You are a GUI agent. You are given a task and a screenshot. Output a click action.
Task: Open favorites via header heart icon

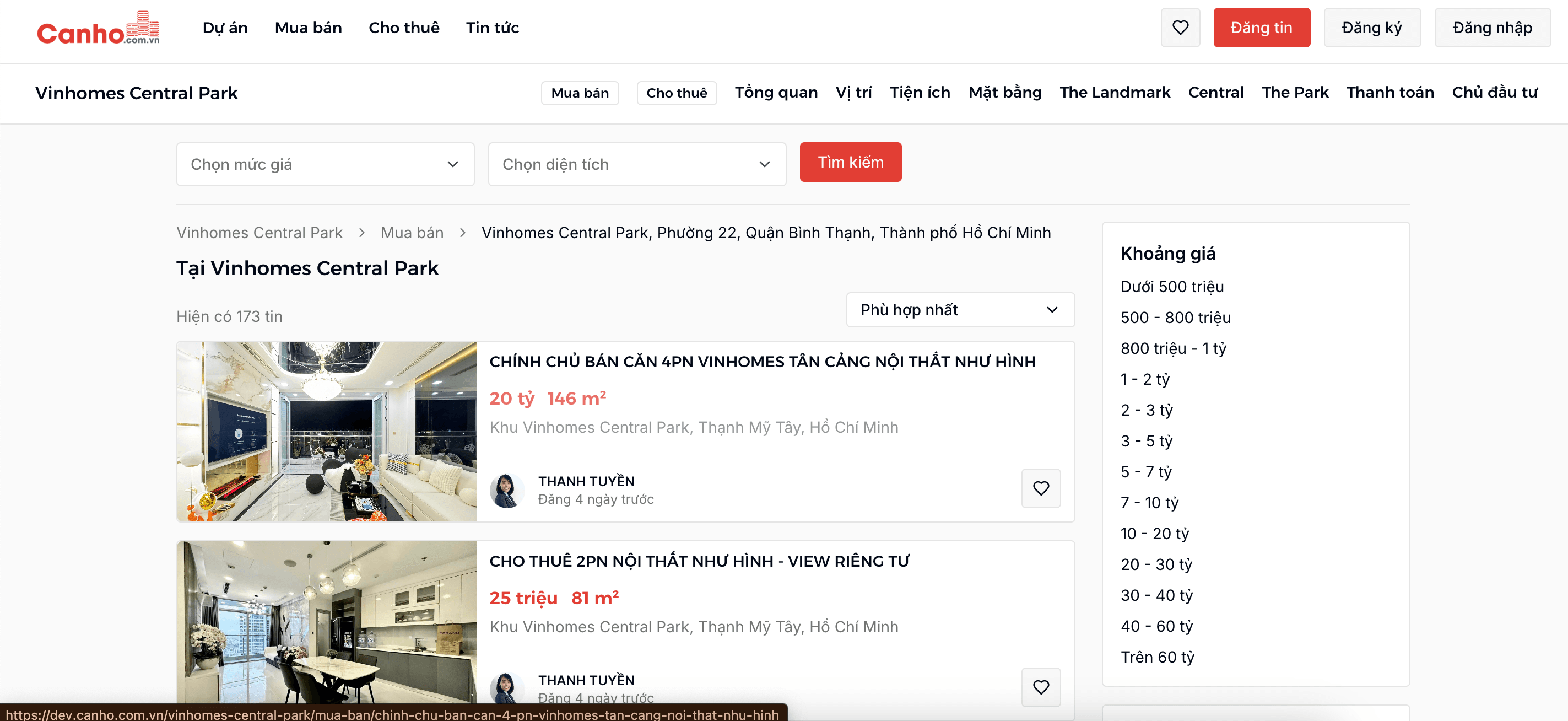[x=1180, y=28]
